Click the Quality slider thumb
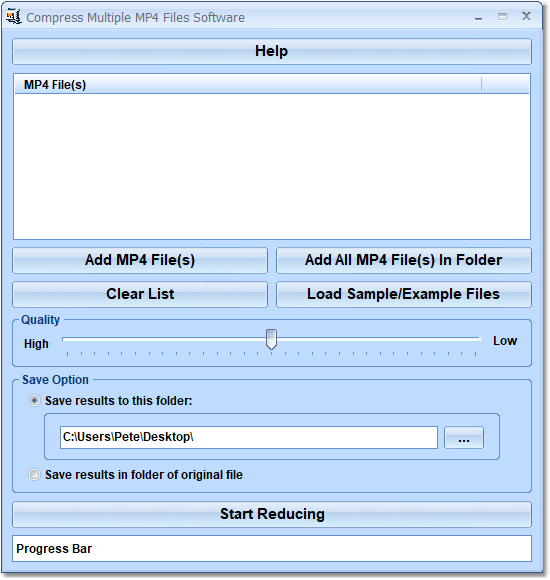This screenshot has height=580, width=550. (271, 339)
